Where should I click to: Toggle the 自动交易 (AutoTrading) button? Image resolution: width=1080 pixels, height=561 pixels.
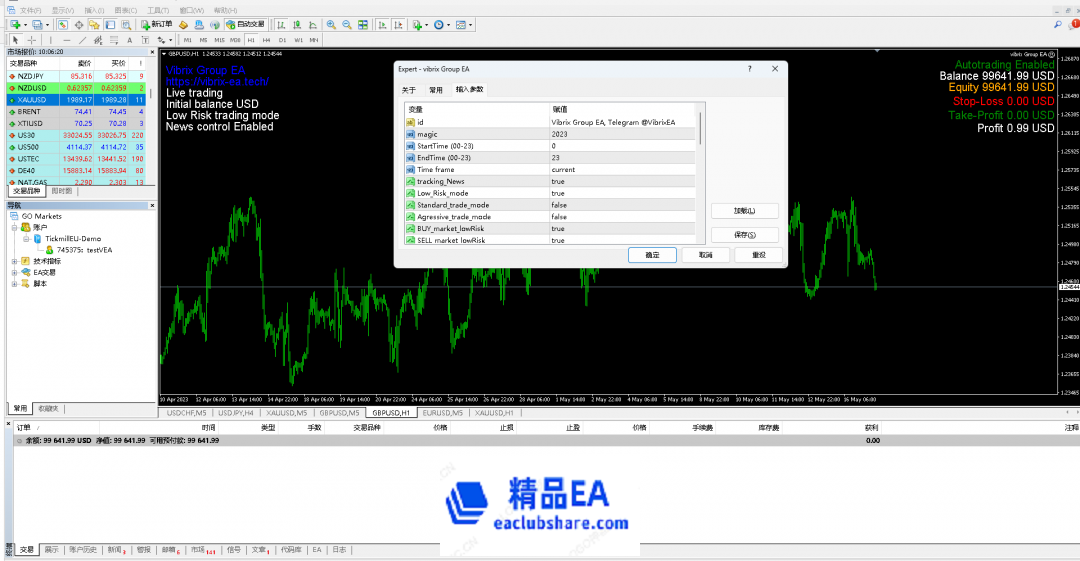[x=245, y=24]
